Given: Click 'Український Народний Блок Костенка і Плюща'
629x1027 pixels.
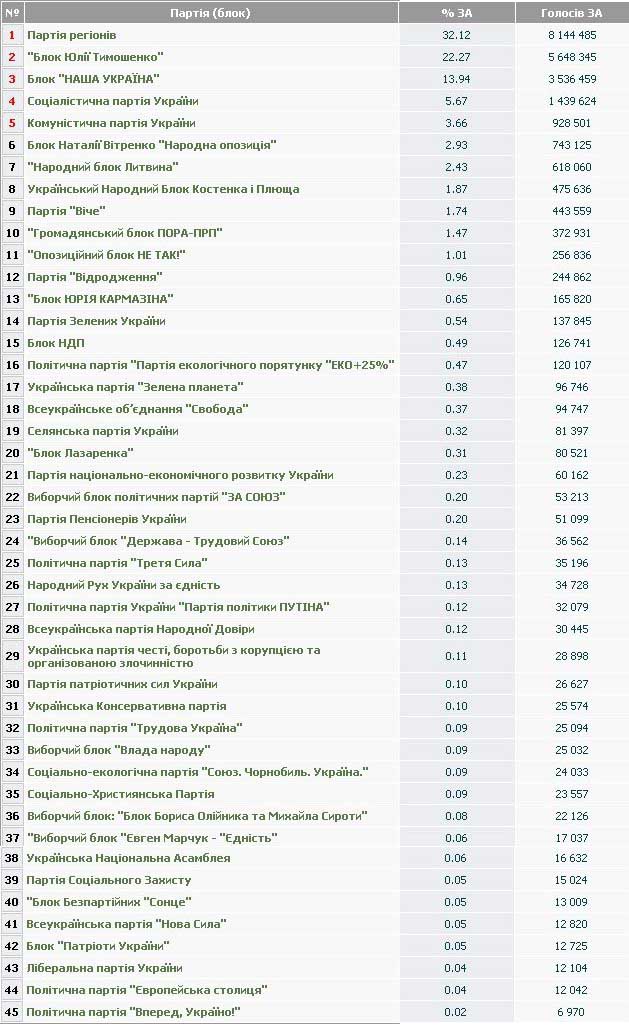Looking at the screenshot, I should click(x=163, y=189).
